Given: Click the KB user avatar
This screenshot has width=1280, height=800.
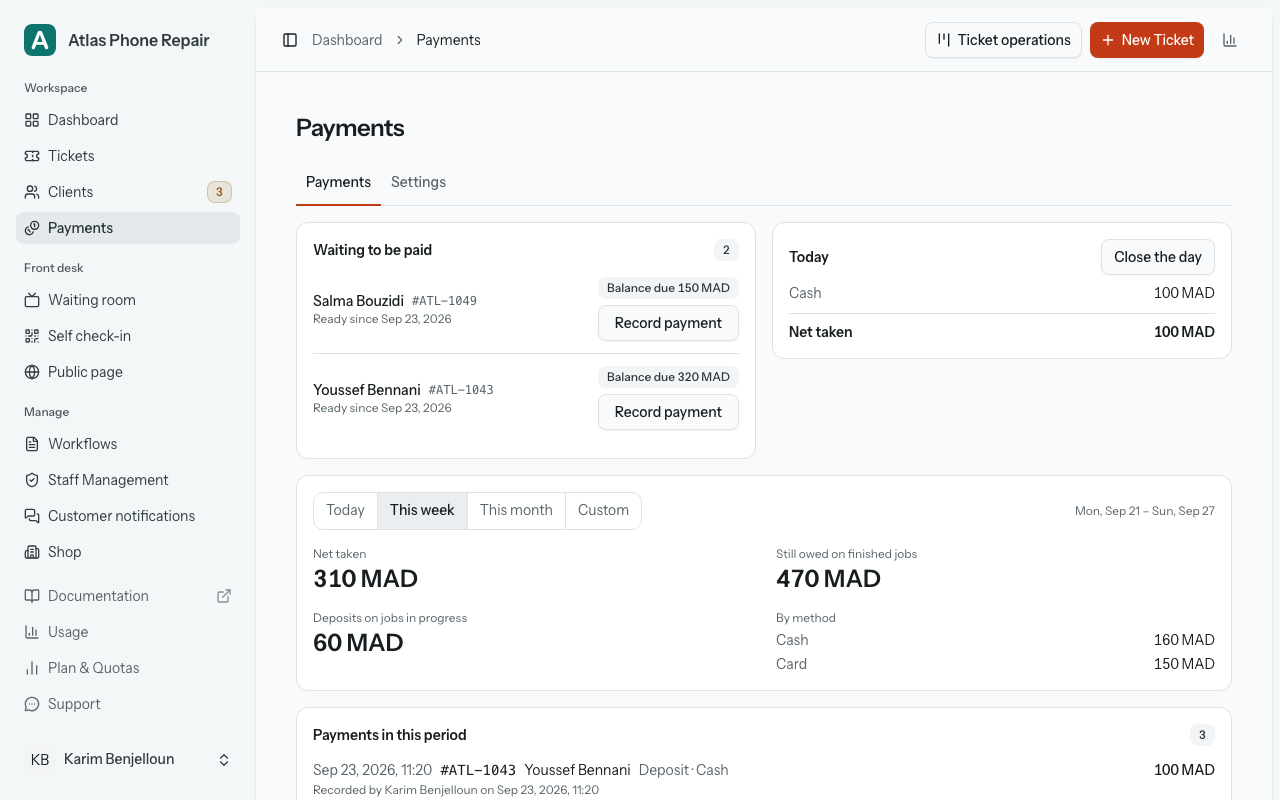Looking at the screenshot, I should tap(40, 760).
